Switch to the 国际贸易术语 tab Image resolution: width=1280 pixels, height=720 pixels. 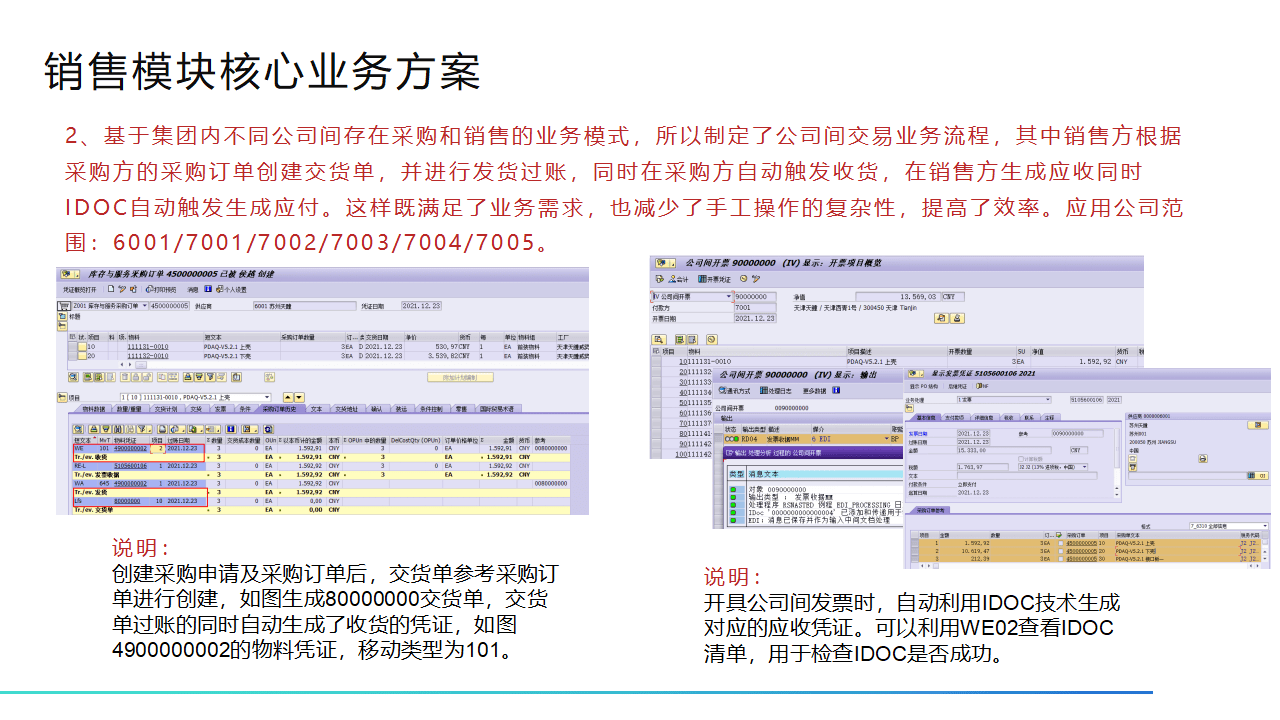point(496,409)
